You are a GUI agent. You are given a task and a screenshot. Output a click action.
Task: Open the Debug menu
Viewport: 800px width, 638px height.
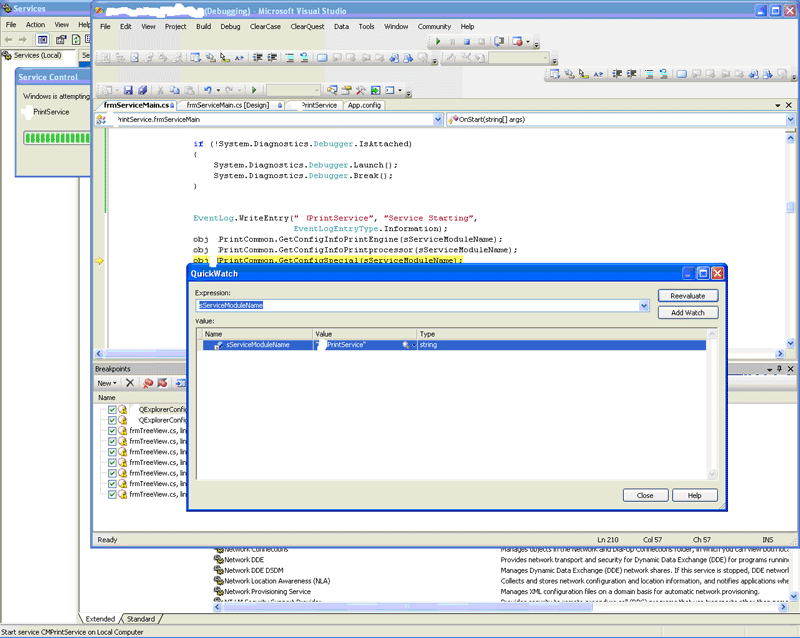coord(230,26)
